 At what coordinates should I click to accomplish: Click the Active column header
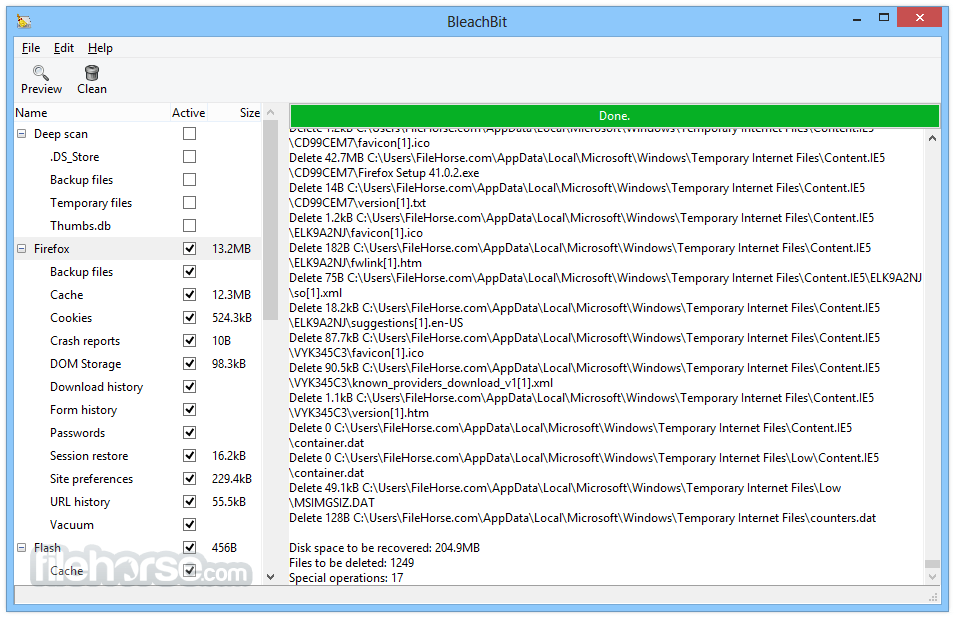click(x=188, y=113)
